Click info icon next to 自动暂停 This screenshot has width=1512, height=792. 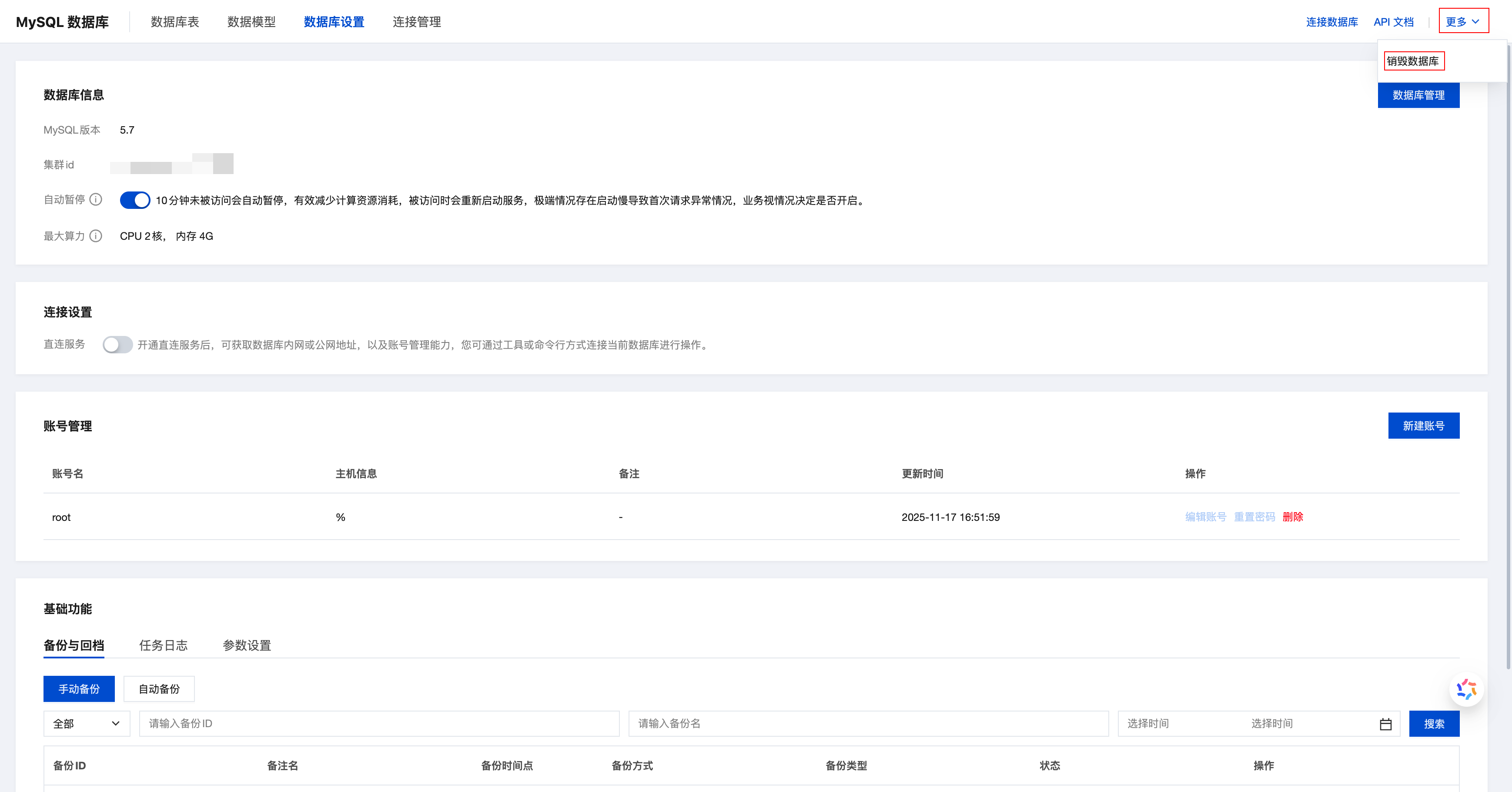pos(96,200)
